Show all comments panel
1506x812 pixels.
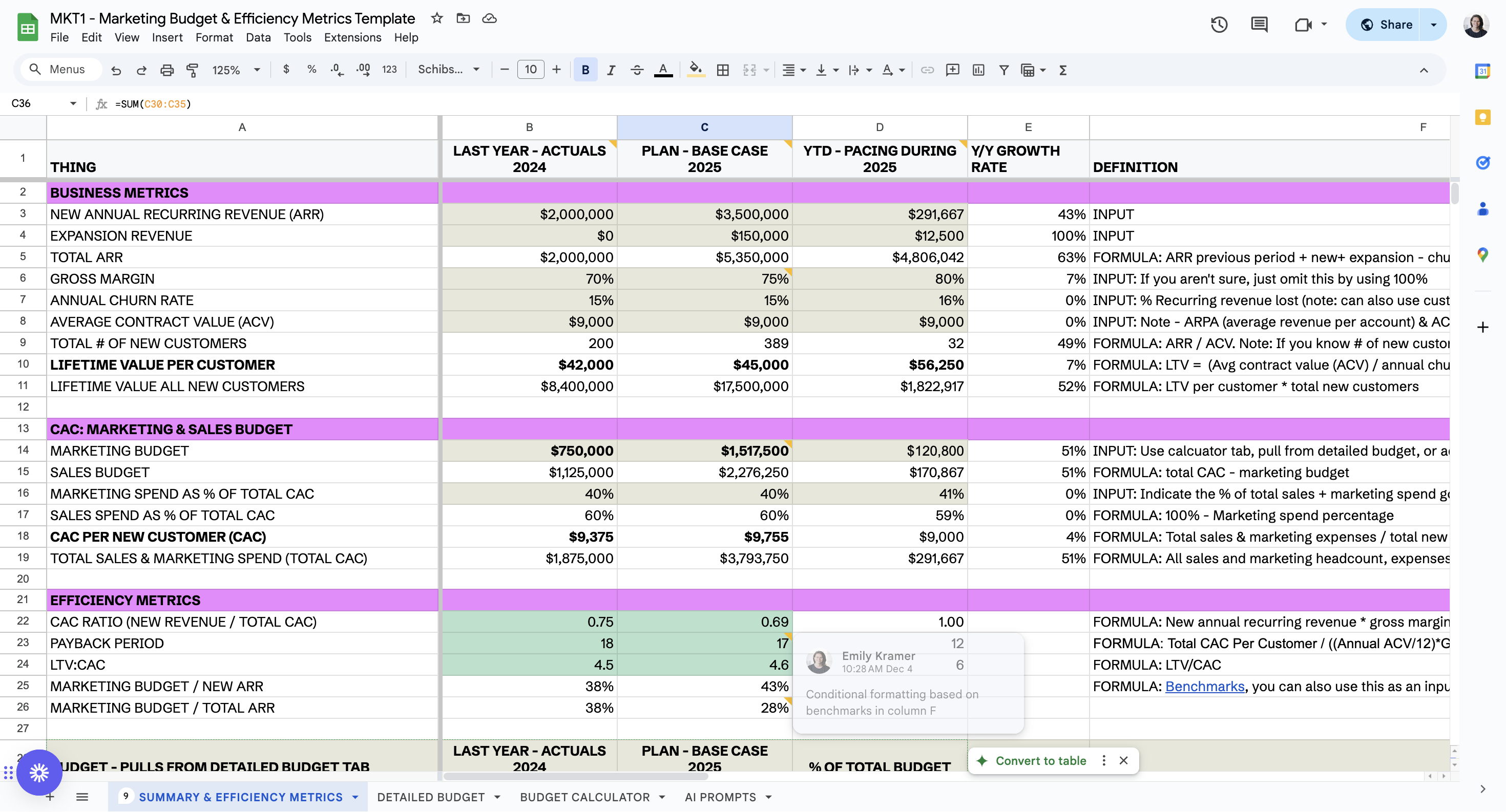(1259, 25)
